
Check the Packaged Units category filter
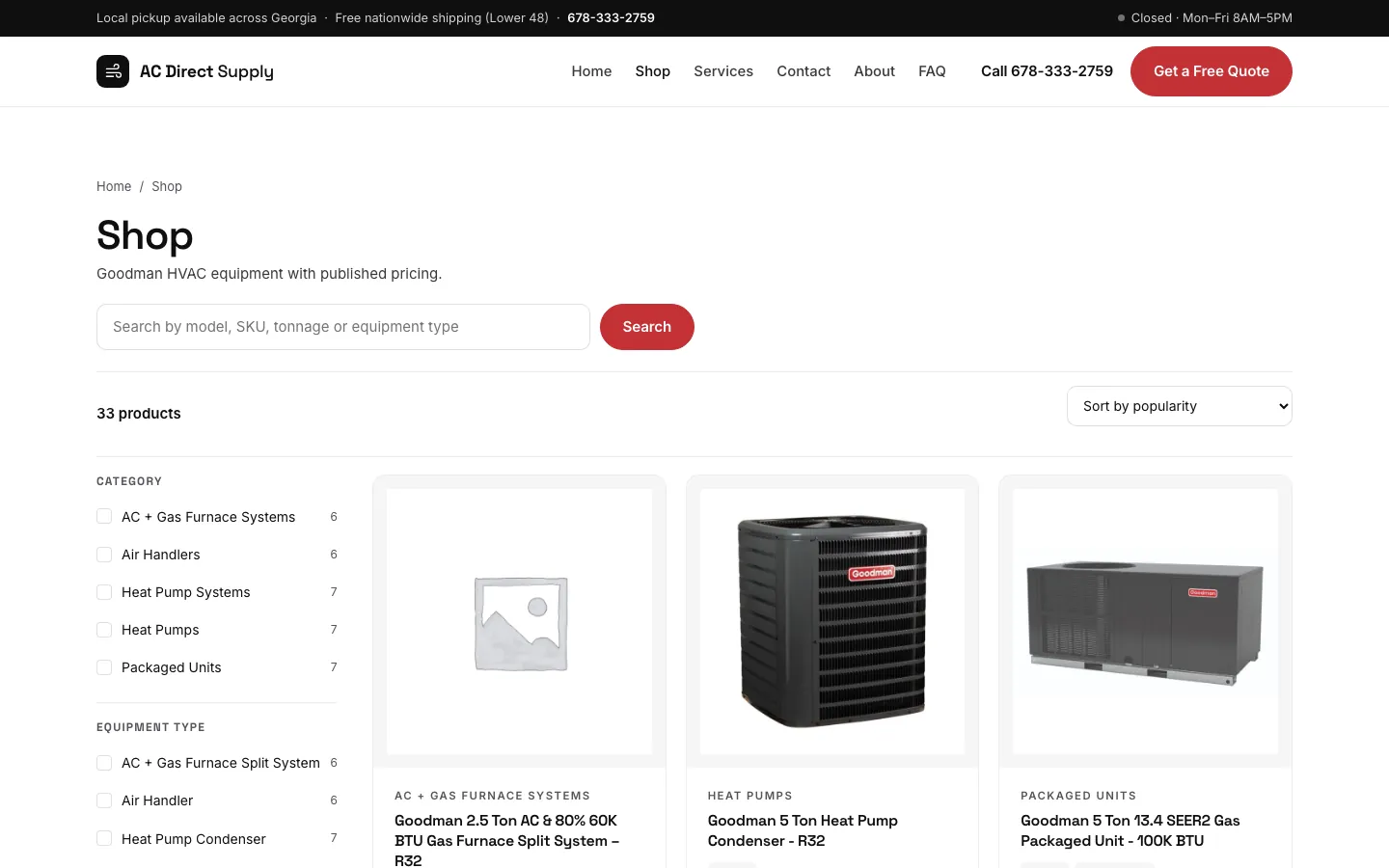click(x=104, y=667)
